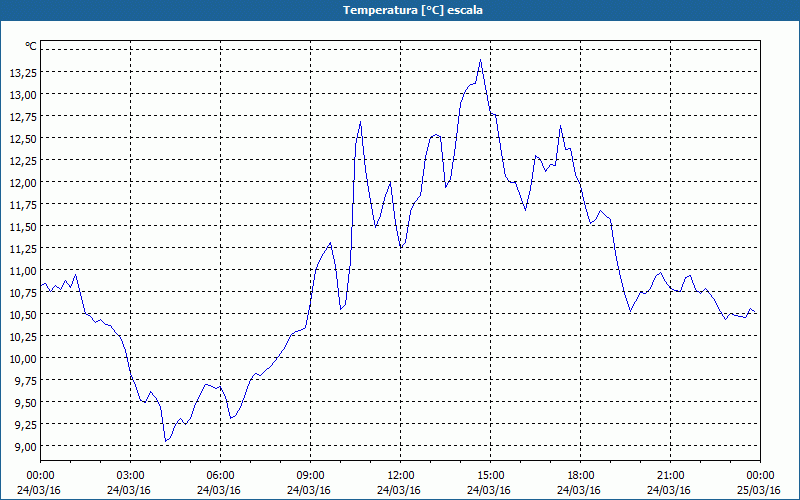Select the 21:00 time axis label
Screen dimensions: 800x500
coord(670,476)
